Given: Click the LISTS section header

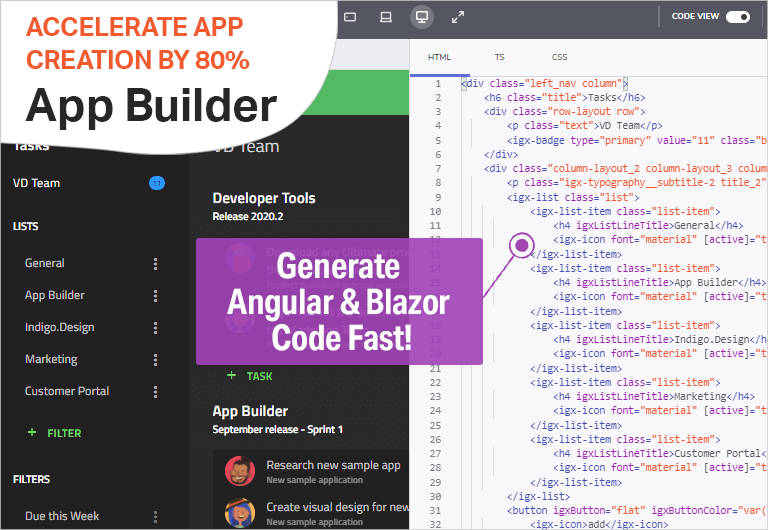Looking at the screenshot, I should (25, 226).
